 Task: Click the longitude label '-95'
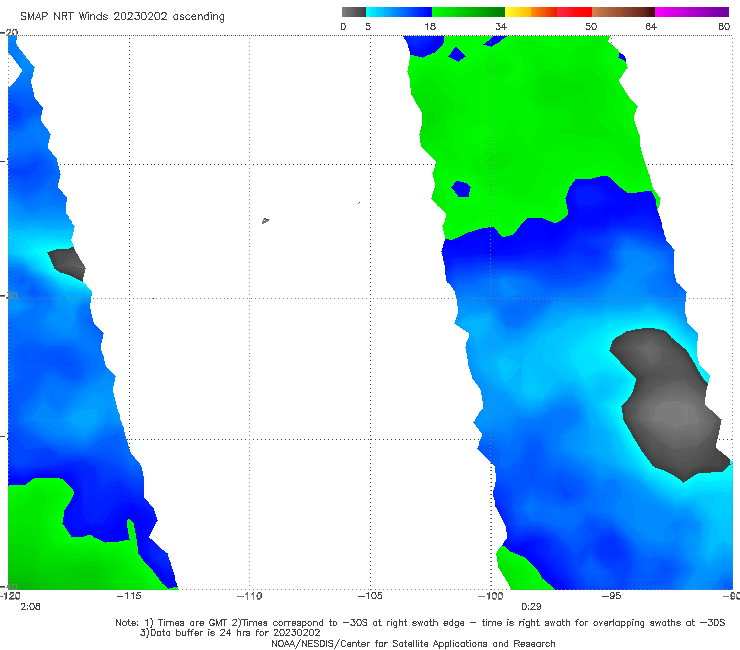coord(612,596)
